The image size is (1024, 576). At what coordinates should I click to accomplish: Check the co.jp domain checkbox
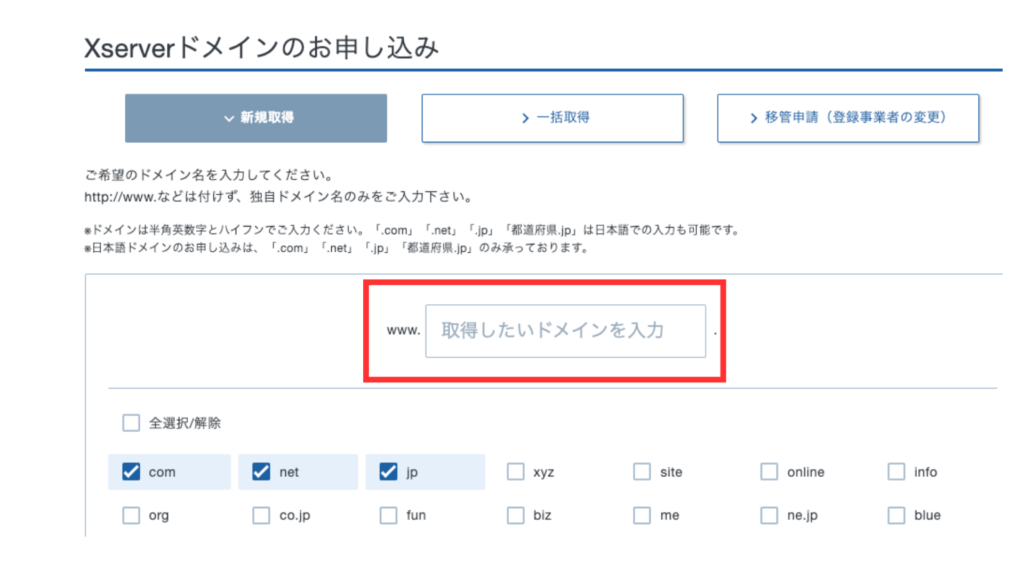point(261,515)
